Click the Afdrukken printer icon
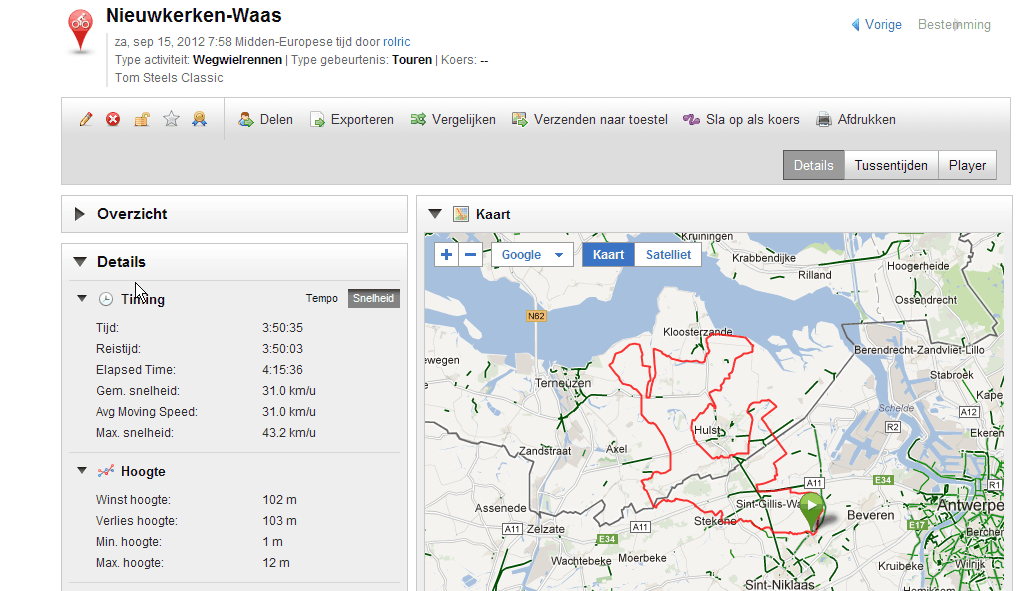This screenshot has height=591, width=1034. click(x=824, y=119)
